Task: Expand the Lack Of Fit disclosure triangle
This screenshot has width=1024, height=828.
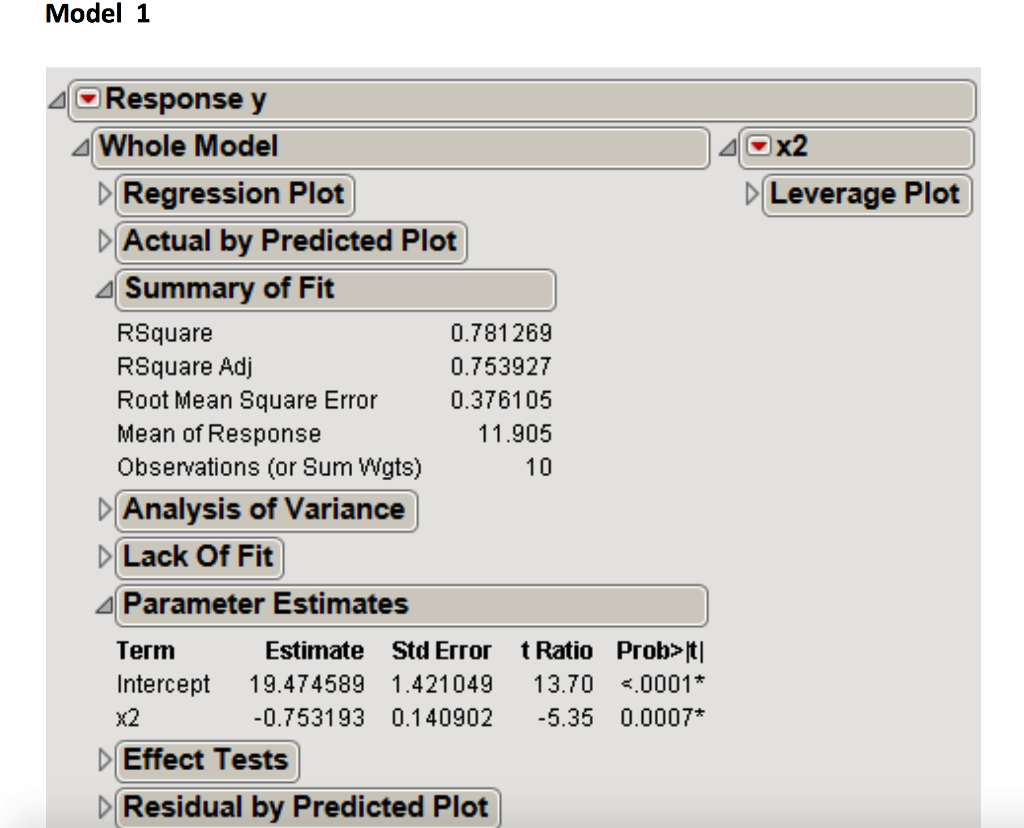Action: pos(106,557)
